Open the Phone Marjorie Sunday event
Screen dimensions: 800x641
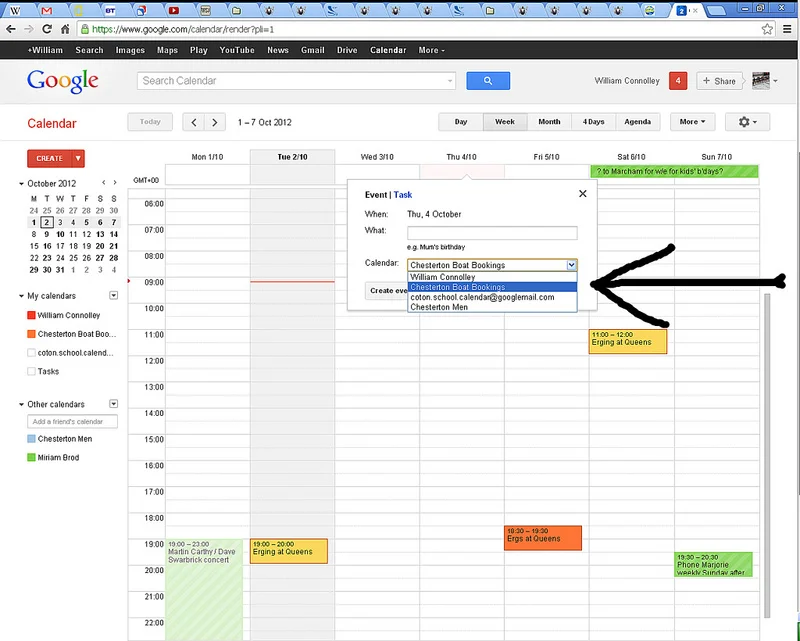[x=713, y=564]
